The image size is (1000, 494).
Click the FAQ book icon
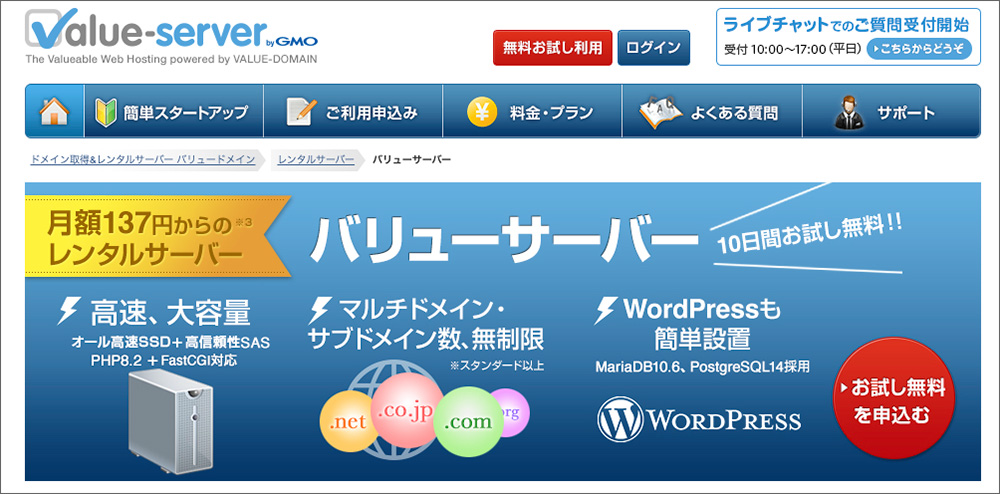click(x=661, y=112)
